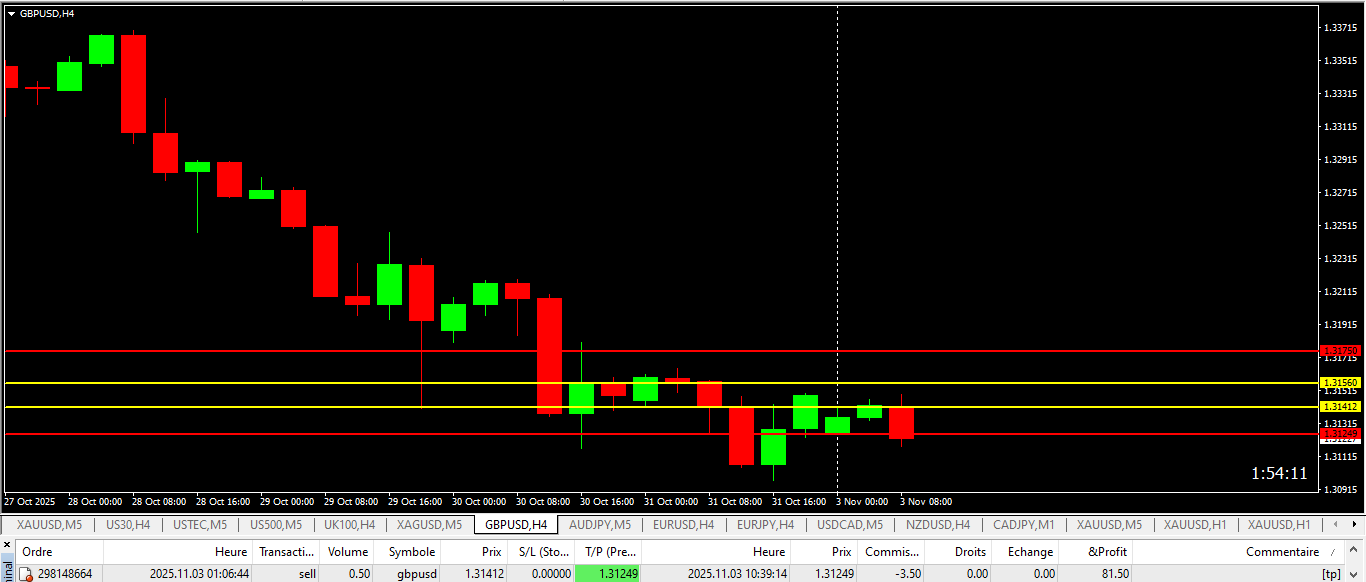Sort orders by the Ordre column header
Image resolution: width=1366 pixels, height=582 pixels.
(60, 552)
